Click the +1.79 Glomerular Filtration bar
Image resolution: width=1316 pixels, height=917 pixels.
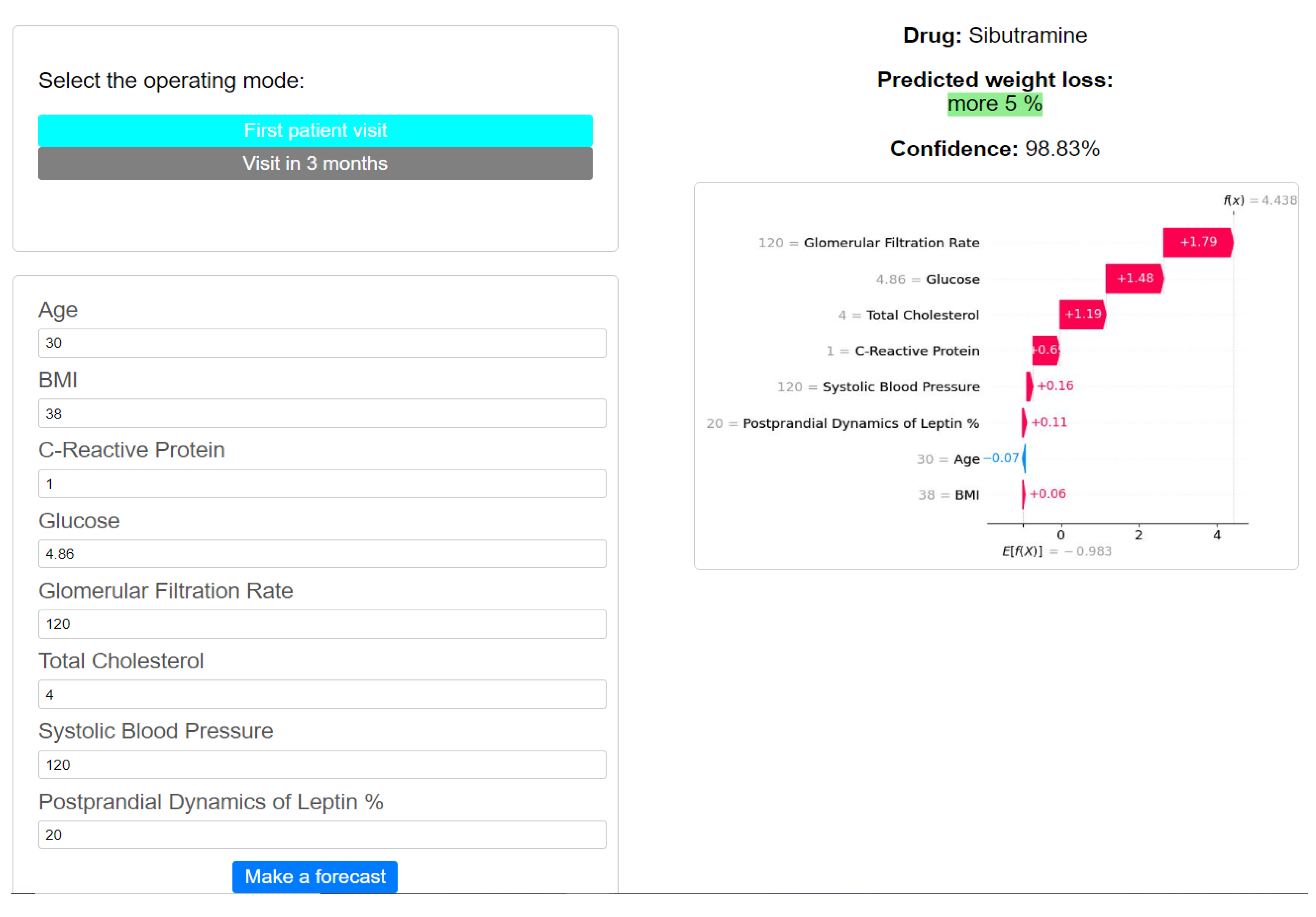point(1197,242)
